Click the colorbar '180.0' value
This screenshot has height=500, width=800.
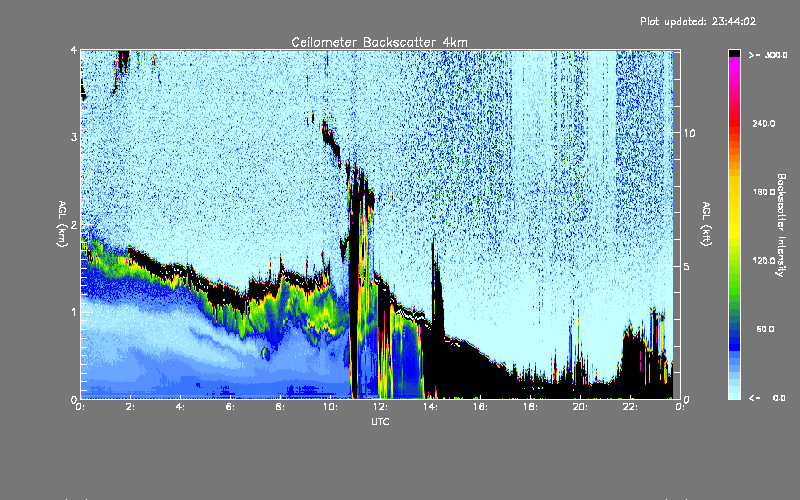coord(764,192)
